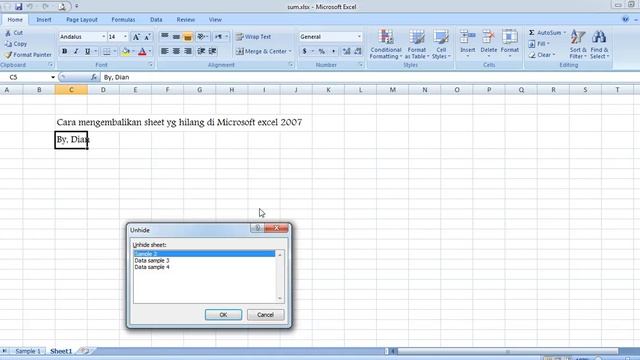The image size is (640, 360).
Task: Apply the red Font Color
Action: 142,51
